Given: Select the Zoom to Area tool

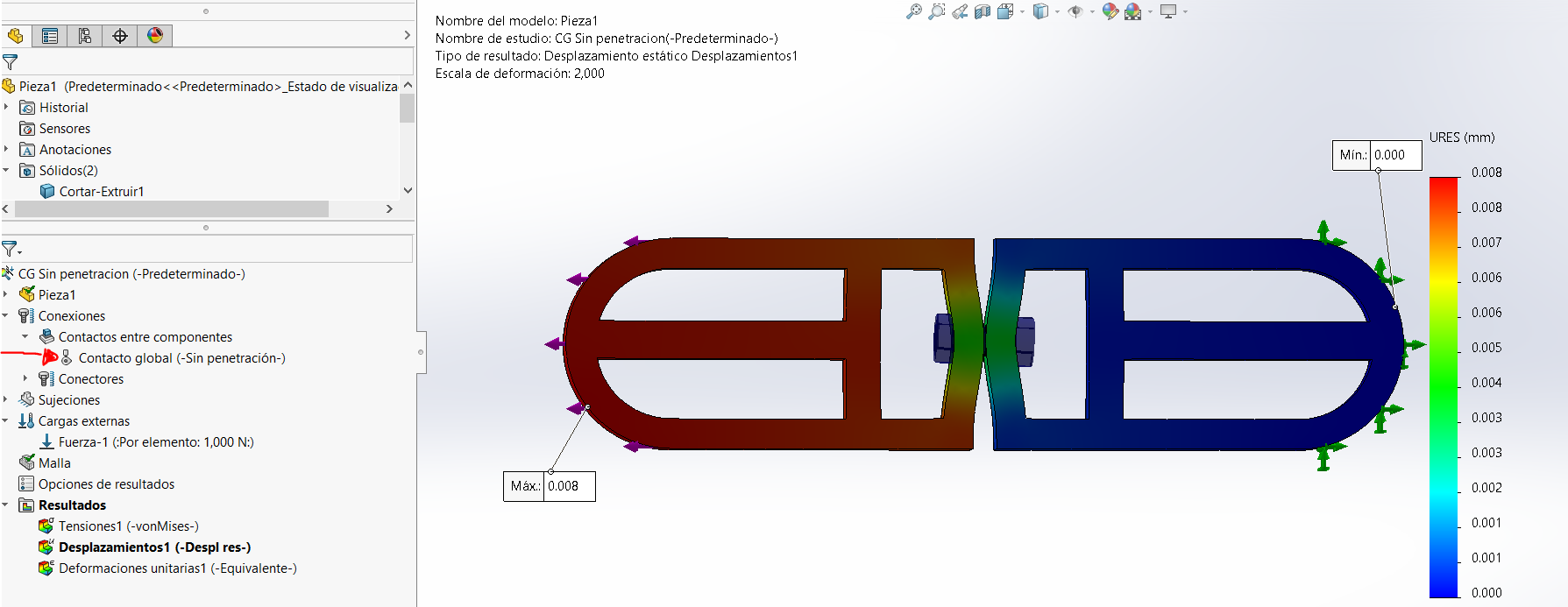Looking at the screenshot, I should click(x=937, y=11).
